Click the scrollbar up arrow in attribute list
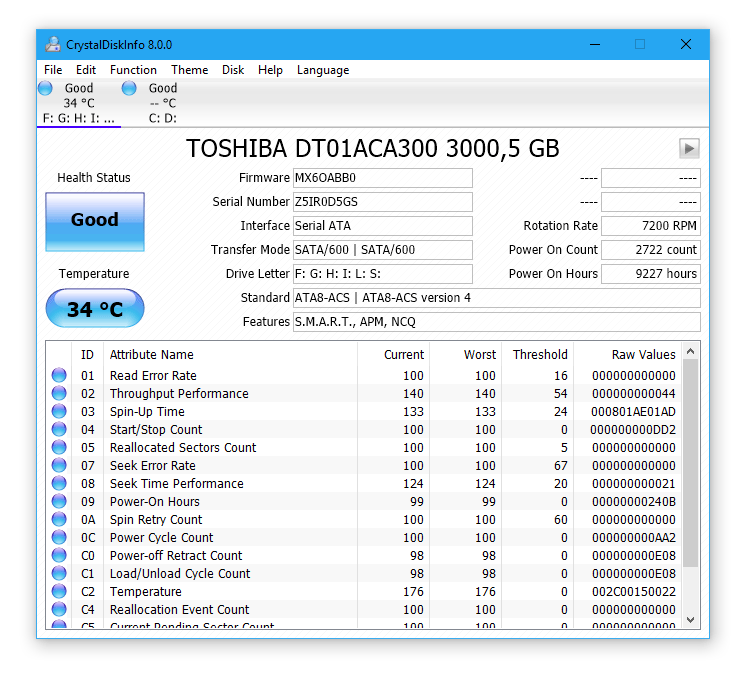747x678 pixels. tap(690, 351)
